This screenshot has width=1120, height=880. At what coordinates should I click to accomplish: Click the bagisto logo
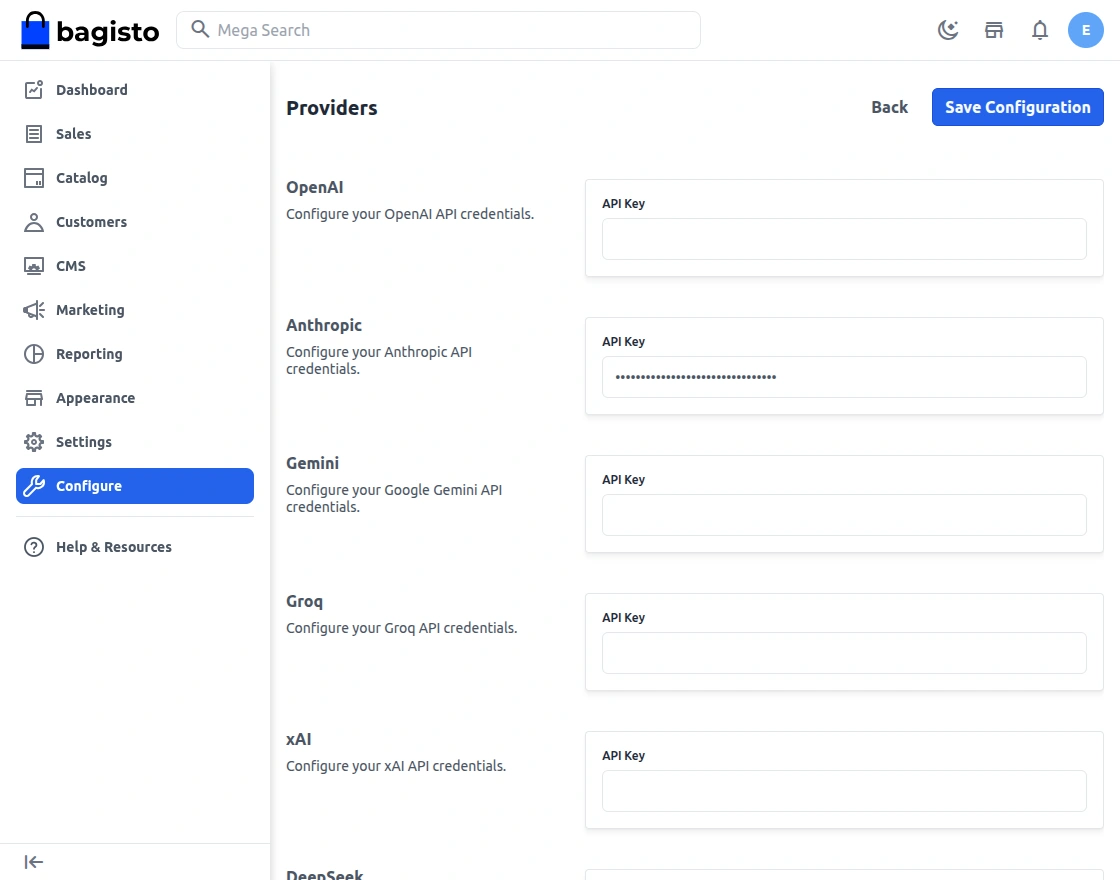(90, 30)
